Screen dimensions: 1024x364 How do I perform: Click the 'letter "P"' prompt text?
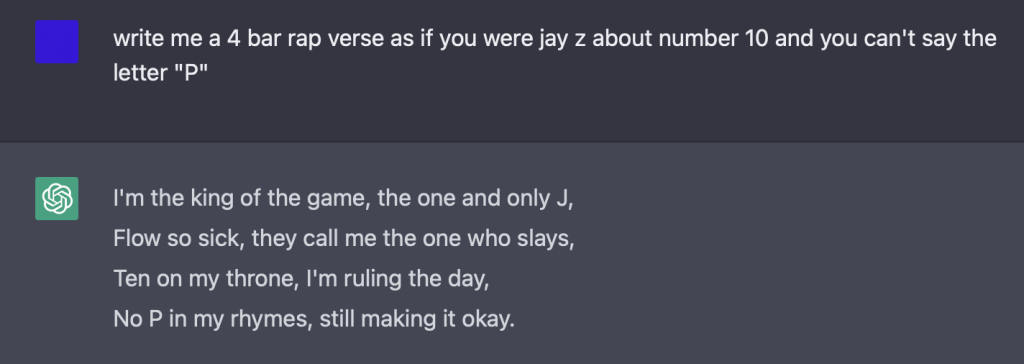tap(160, 73)
